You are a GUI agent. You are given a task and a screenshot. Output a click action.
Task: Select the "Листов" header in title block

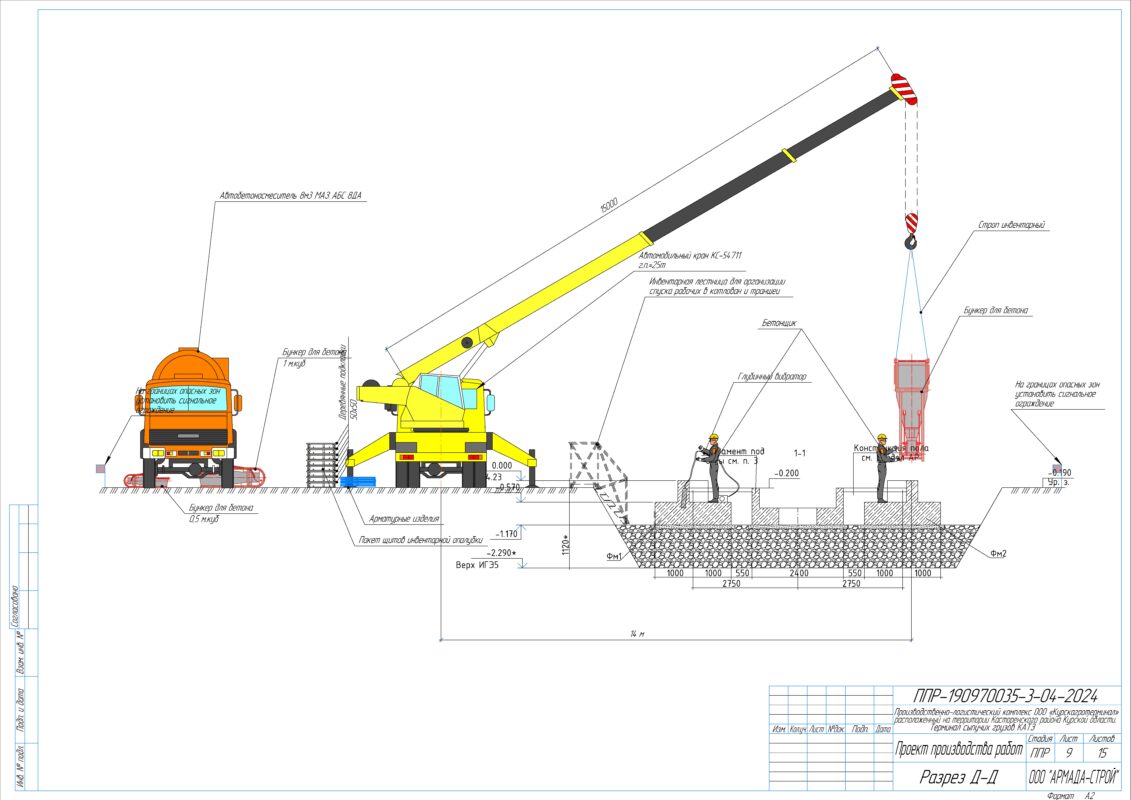[1102, 739]
